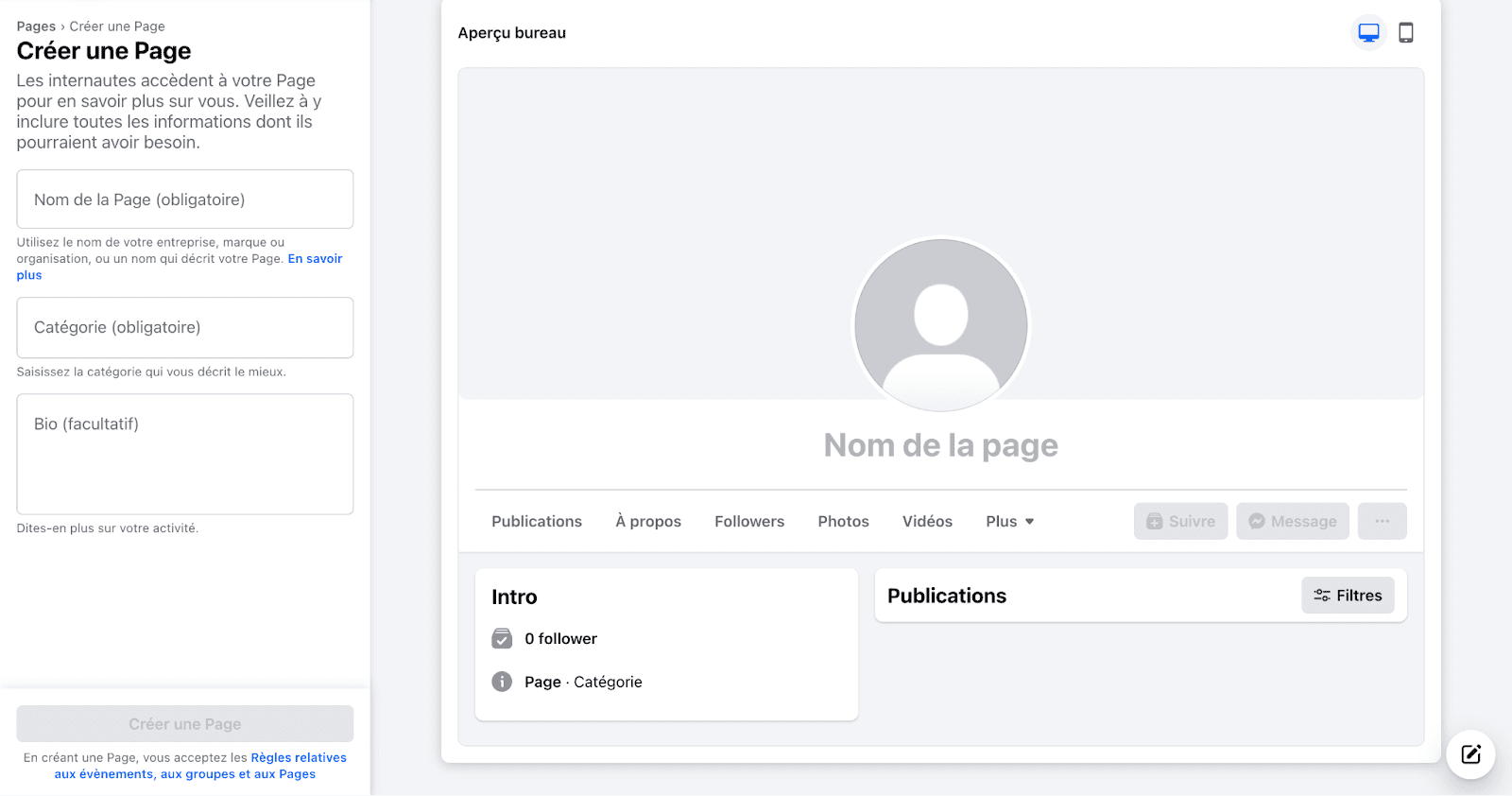Click the three-dots more options button

[x=1383, y=521]
